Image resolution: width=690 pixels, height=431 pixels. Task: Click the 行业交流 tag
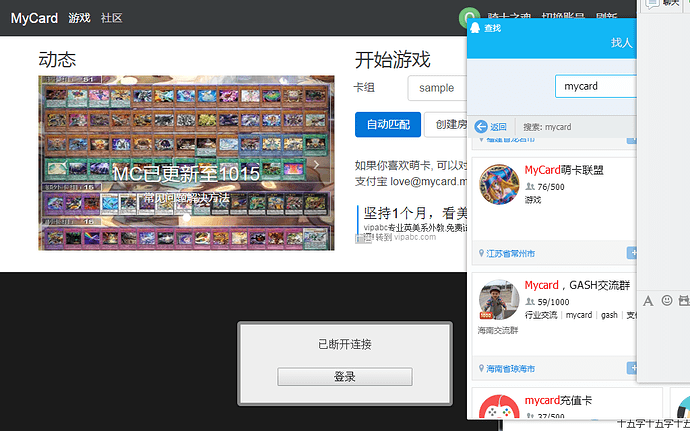[541, 315]
